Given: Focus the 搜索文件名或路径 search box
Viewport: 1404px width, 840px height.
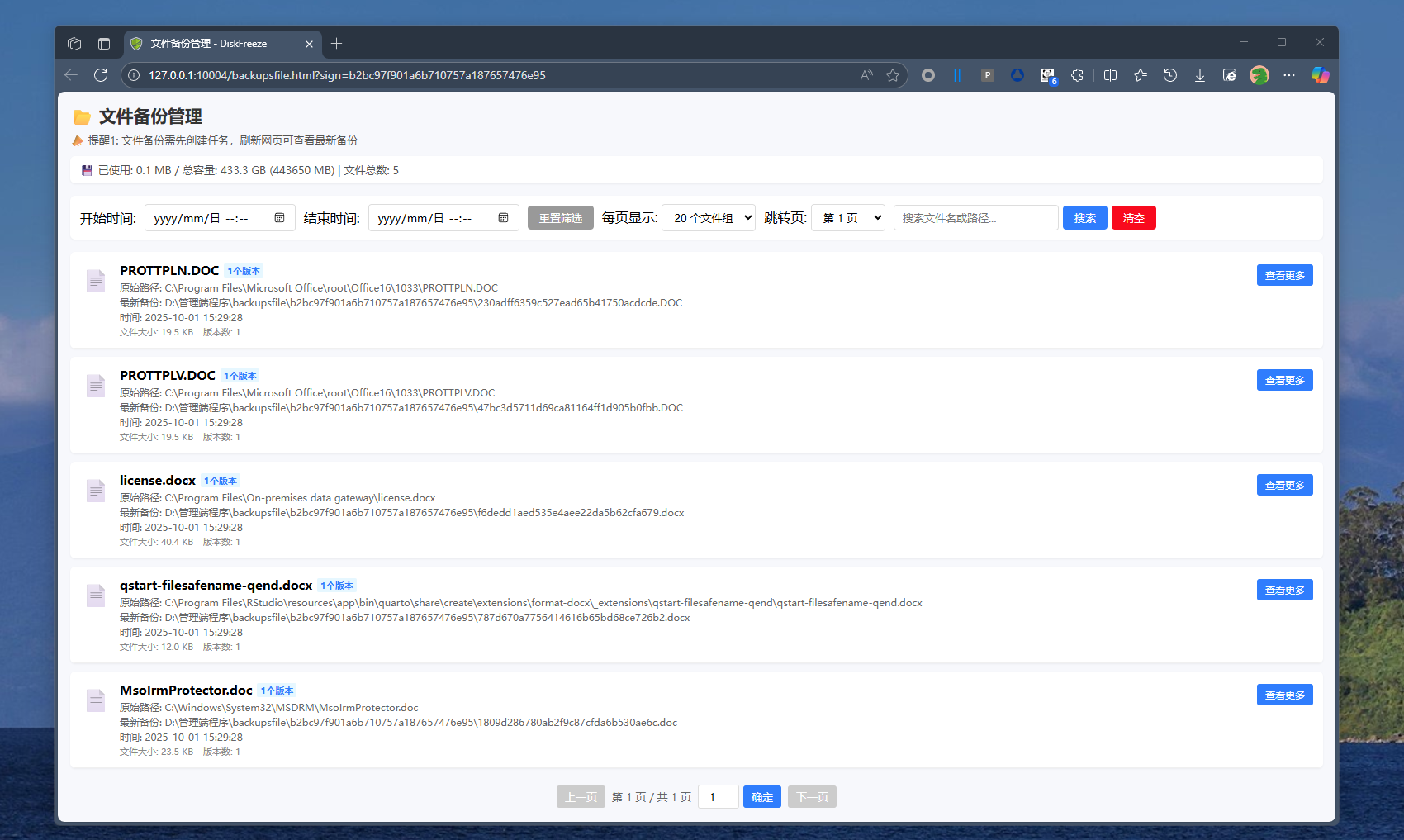Looking at the screenshot, I should point(976,218).
